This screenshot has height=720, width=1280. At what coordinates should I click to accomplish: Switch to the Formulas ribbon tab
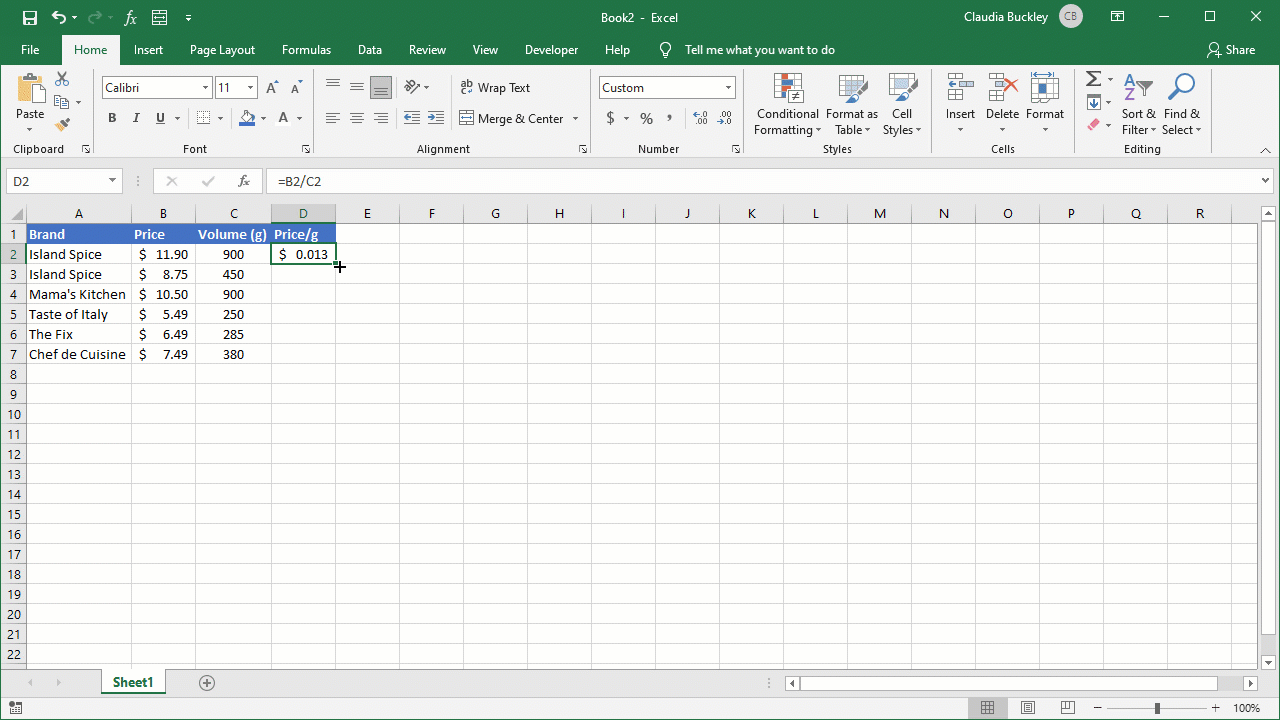(x=306, y=49)
